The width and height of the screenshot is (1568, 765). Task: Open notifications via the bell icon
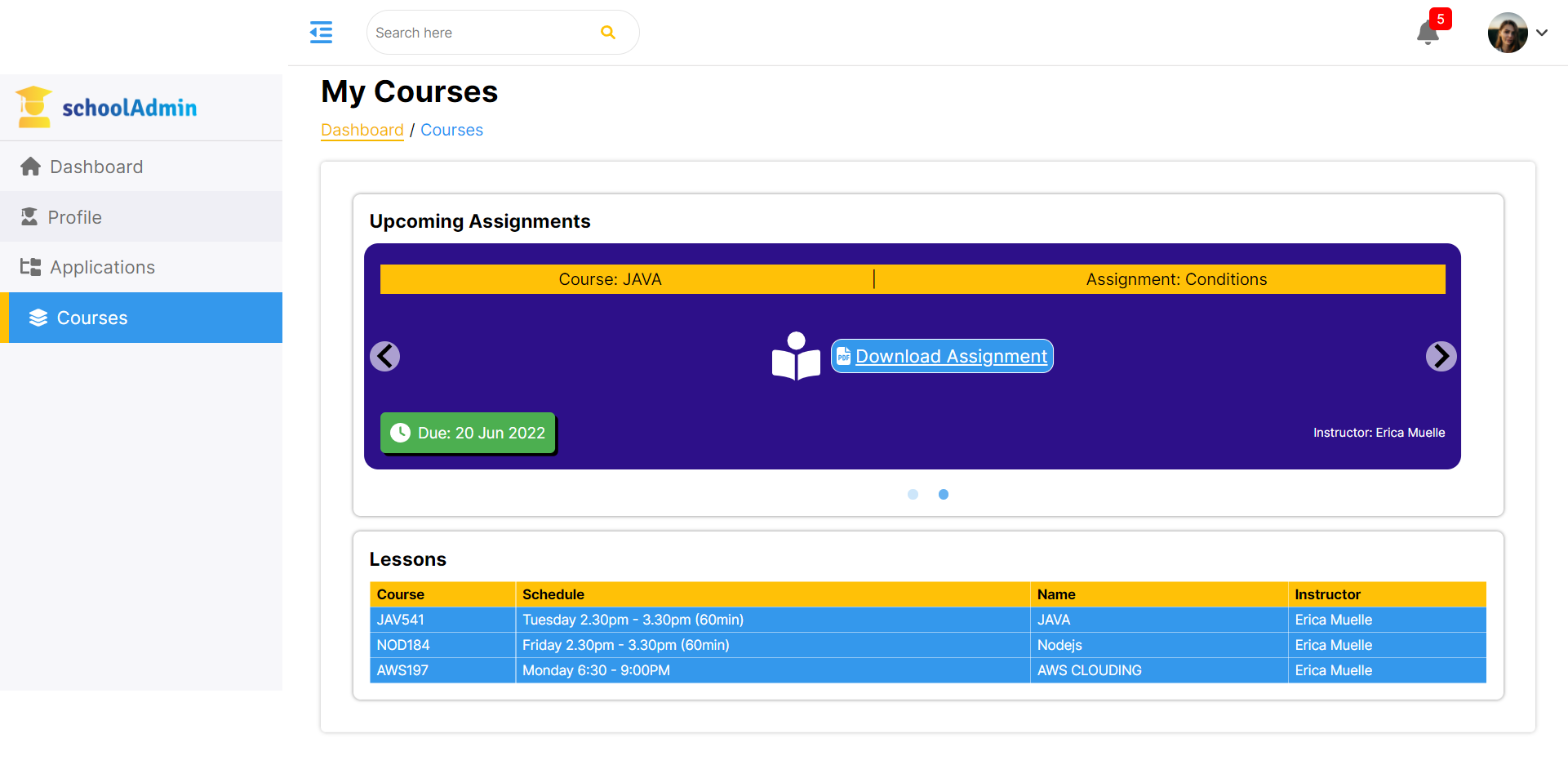click(1427, 34)
